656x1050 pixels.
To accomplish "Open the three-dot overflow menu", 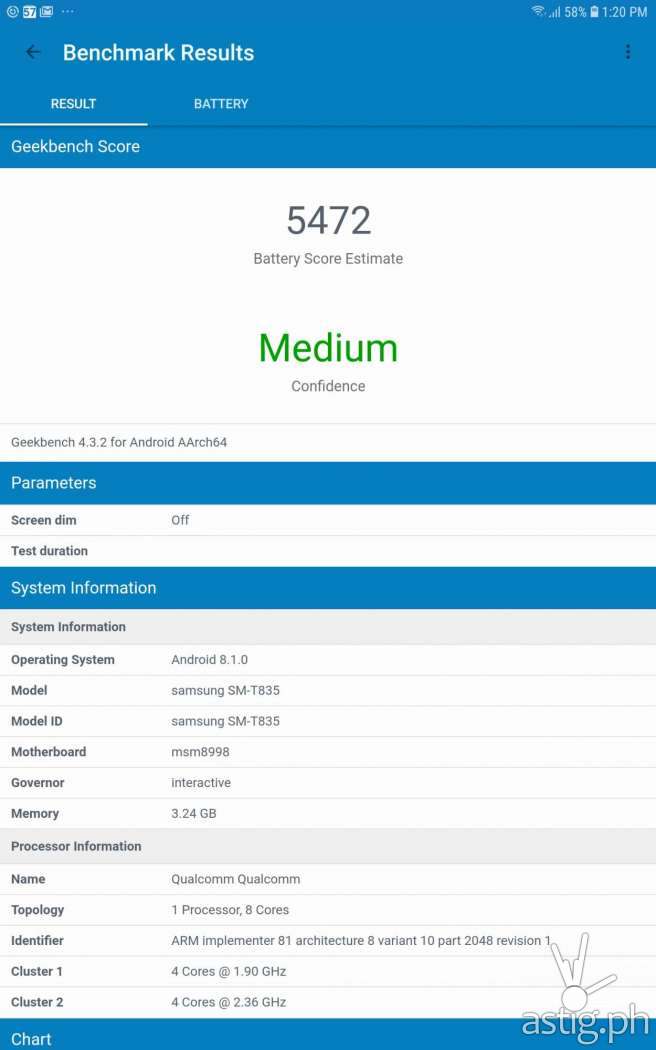I will click(627, 52).
